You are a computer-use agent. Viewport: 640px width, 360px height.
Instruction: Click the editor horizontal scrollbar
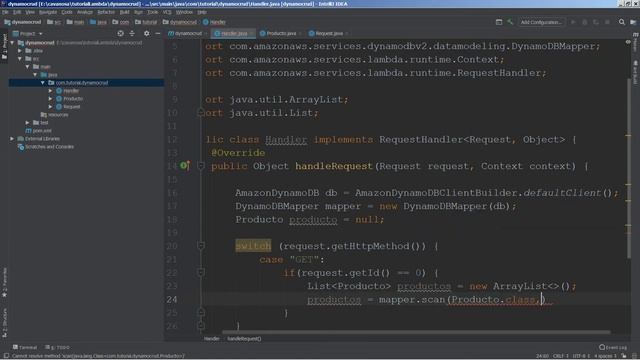(416, 332)
